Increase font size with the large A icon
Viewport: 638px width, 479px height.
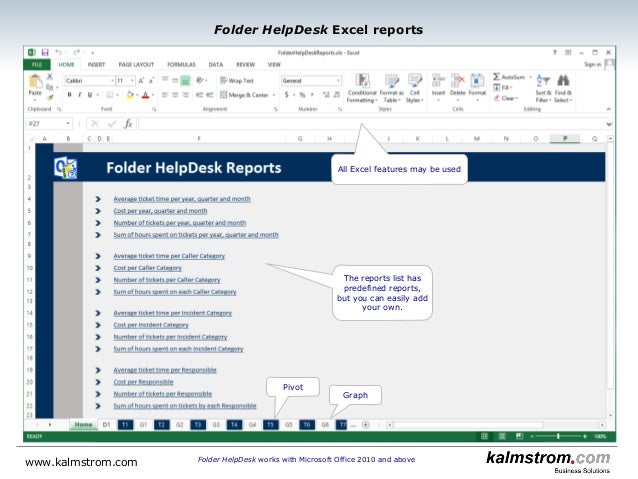click(x=141, y=81)
